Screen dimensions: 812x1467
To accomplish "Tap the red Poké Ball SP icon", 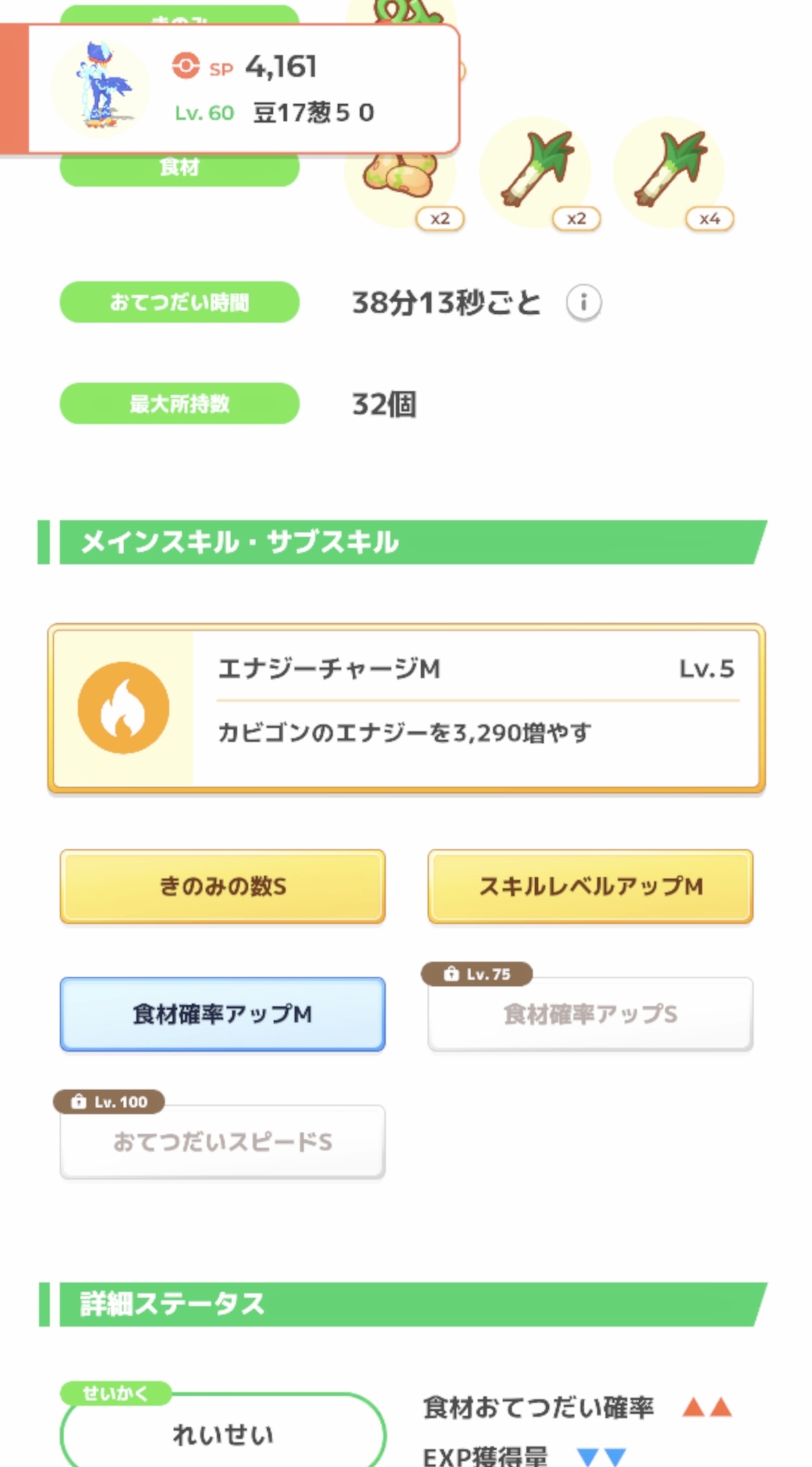I will click(x=185, y=67).
